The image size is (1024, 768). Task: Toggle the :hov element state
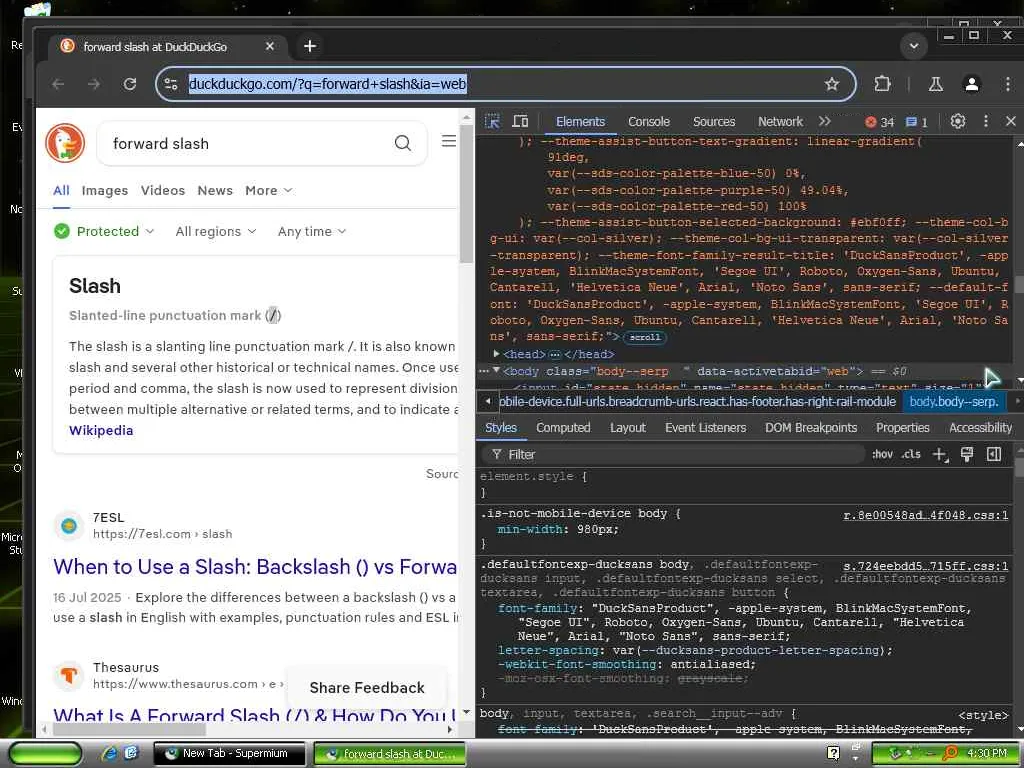tap(882, 454)
